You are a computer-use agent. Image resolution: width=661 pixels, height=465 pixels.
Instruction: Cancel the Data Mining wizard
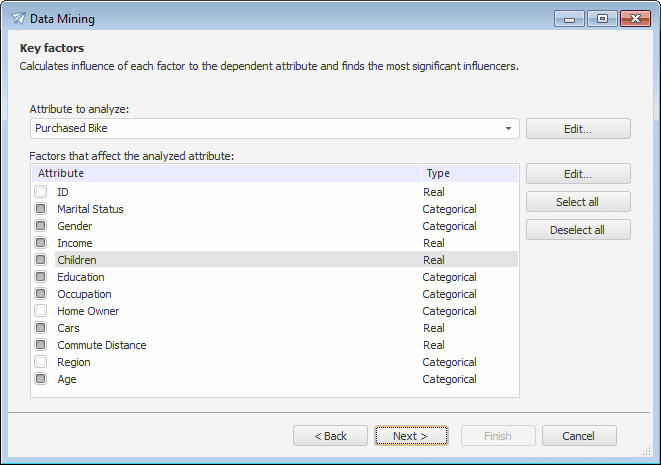pos(578,436)
